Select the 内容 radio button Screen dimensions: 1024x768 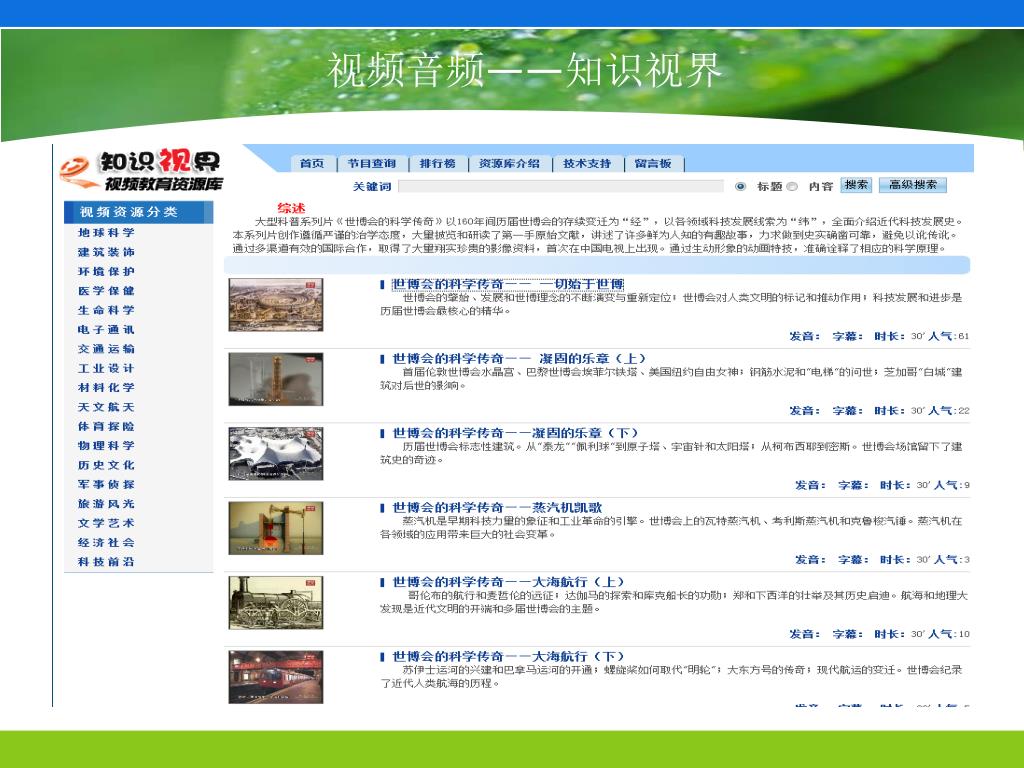coord(792,186)
